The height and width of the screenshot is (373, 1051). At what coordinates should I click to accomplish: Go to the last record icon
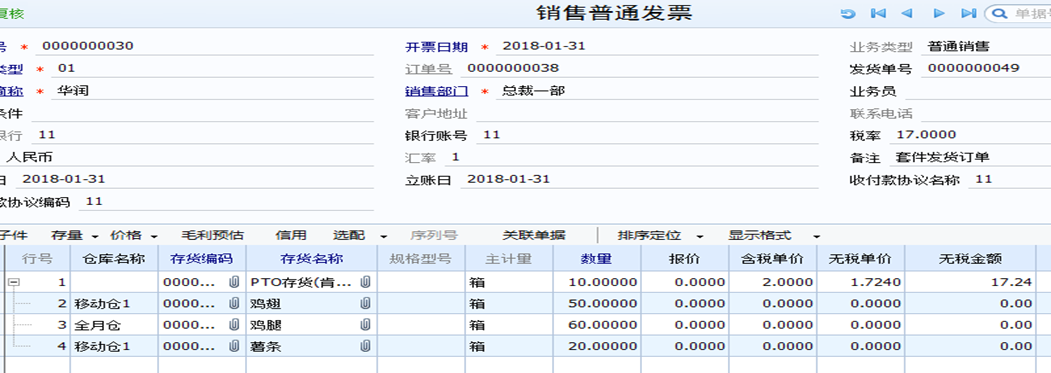pos(968,13)
